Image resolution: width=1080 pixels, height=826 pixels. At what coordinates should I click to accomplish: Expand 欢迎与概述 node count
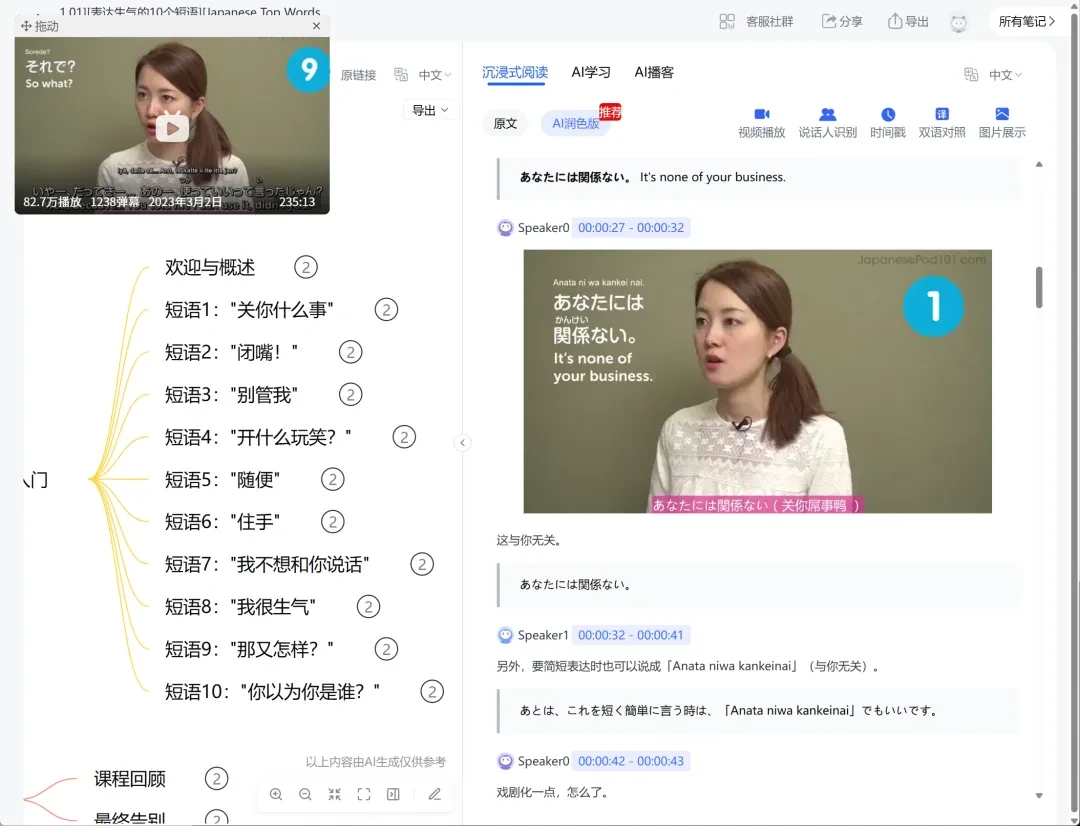(306, 267)
